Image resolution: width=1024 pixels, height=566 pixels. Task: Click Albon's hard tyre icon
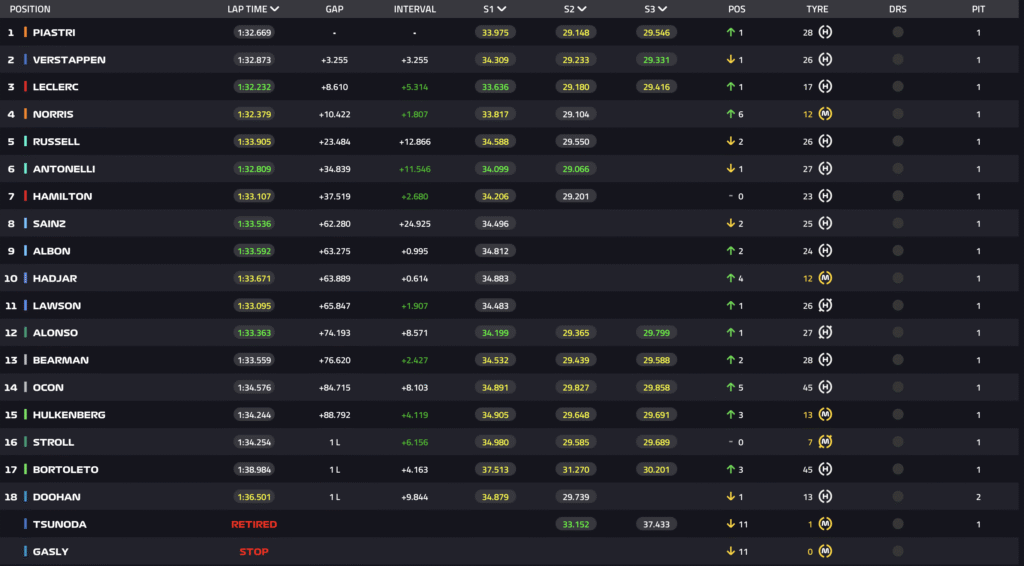coord(825,251)
